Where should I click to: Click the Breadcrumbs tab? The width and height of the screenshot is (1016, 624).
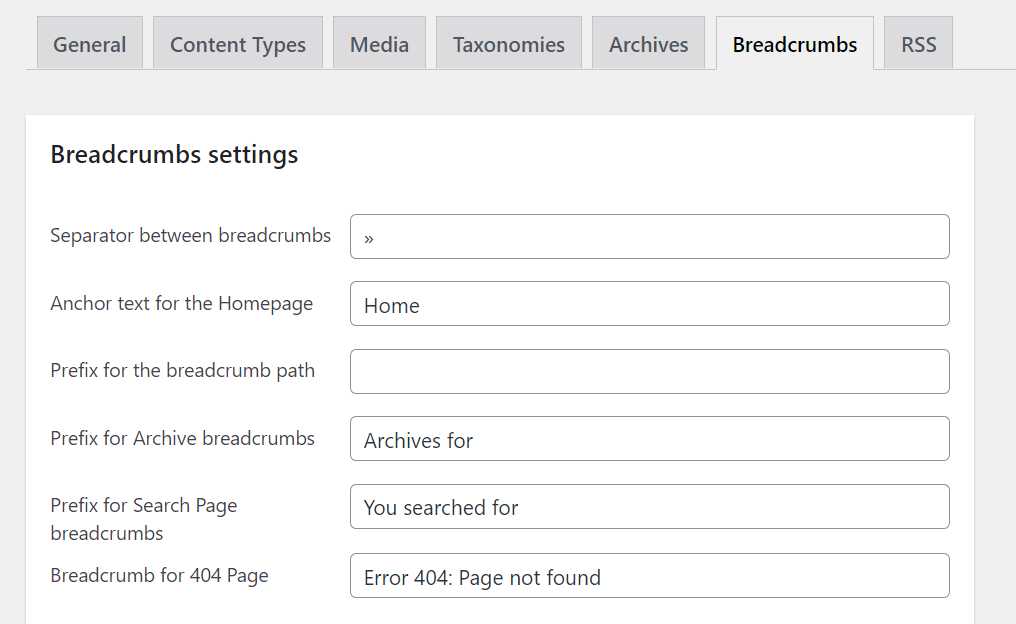coord(794,44)
